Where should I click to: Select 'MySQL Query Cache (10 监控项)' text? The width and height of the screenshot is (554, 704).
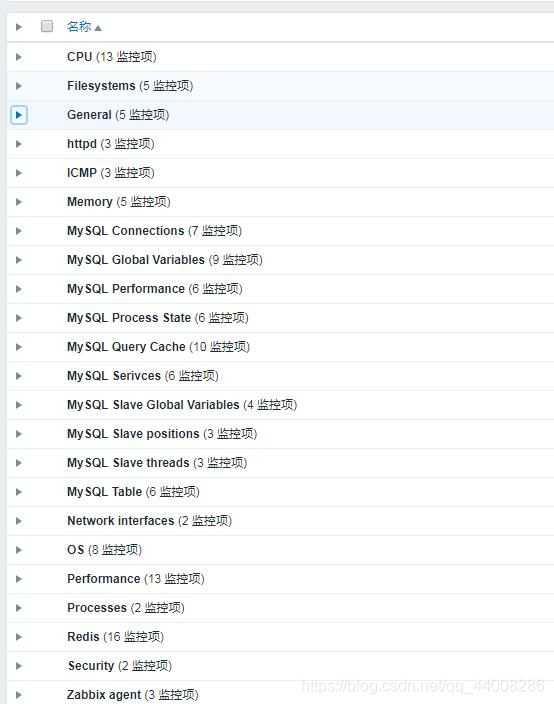(x=158, y=347)
